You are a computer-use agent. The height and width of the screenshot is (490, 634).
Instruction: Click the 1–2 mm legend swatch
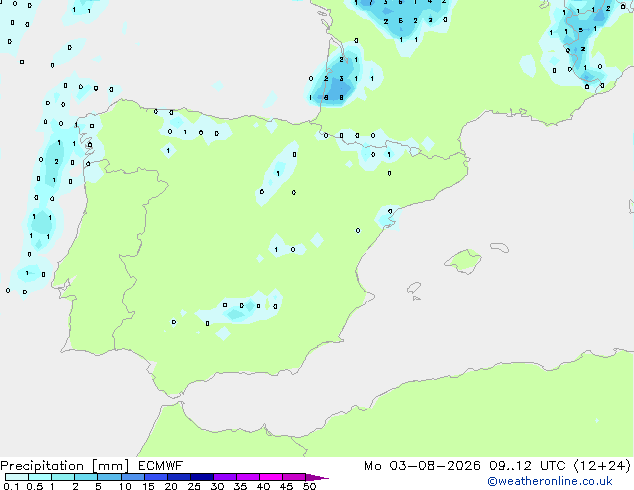pos(63,477)
